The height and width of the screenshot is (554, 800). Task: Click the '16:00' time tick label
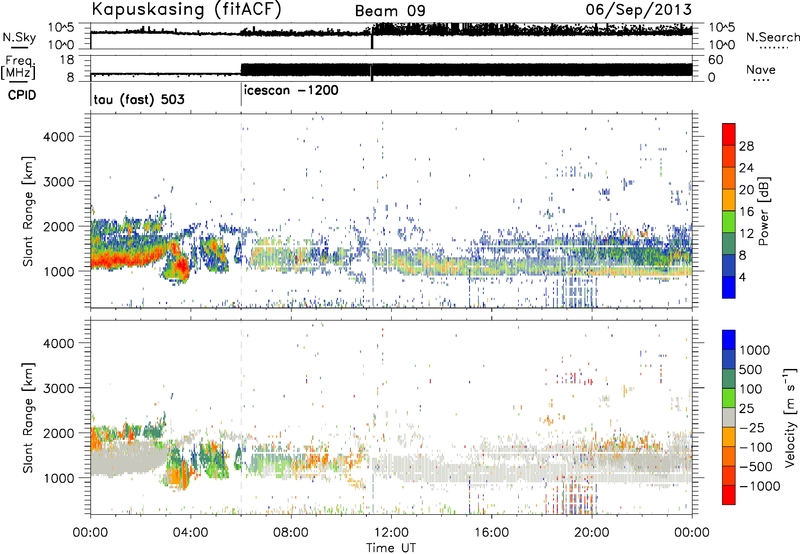click(491, 532)
